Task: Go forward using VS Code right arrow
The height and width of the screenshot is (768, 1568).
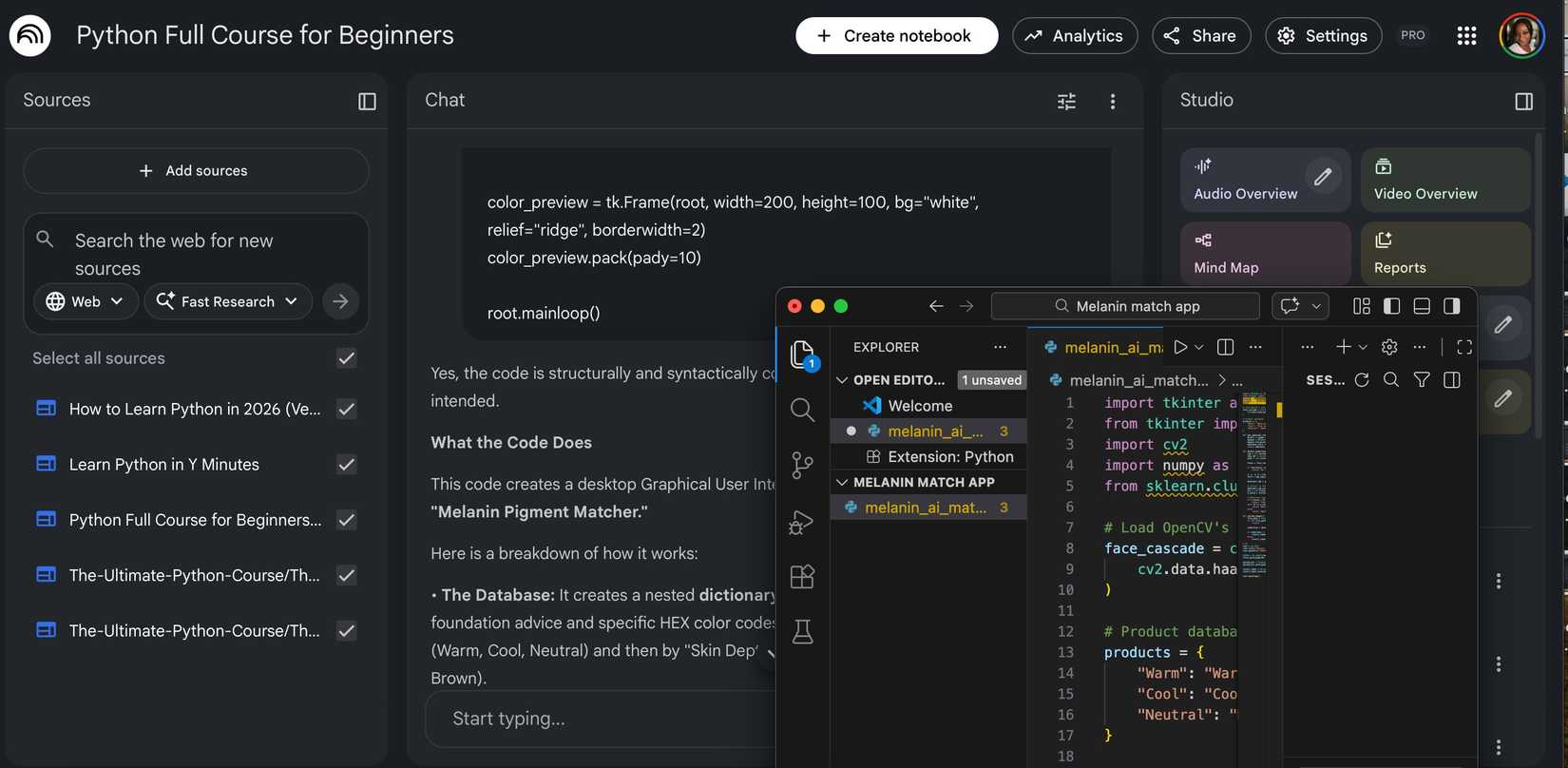Action: coord(966,306)
